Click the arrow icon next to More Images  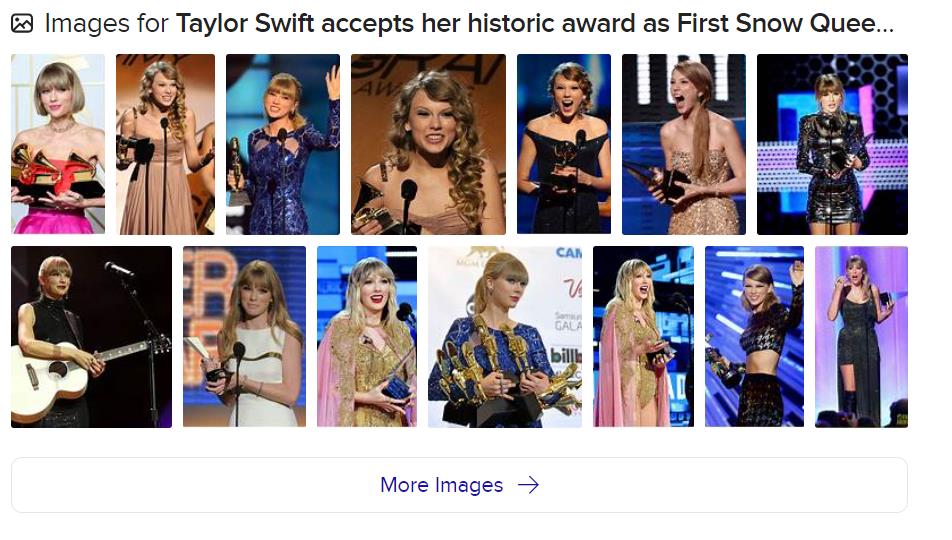click(528, 485)
